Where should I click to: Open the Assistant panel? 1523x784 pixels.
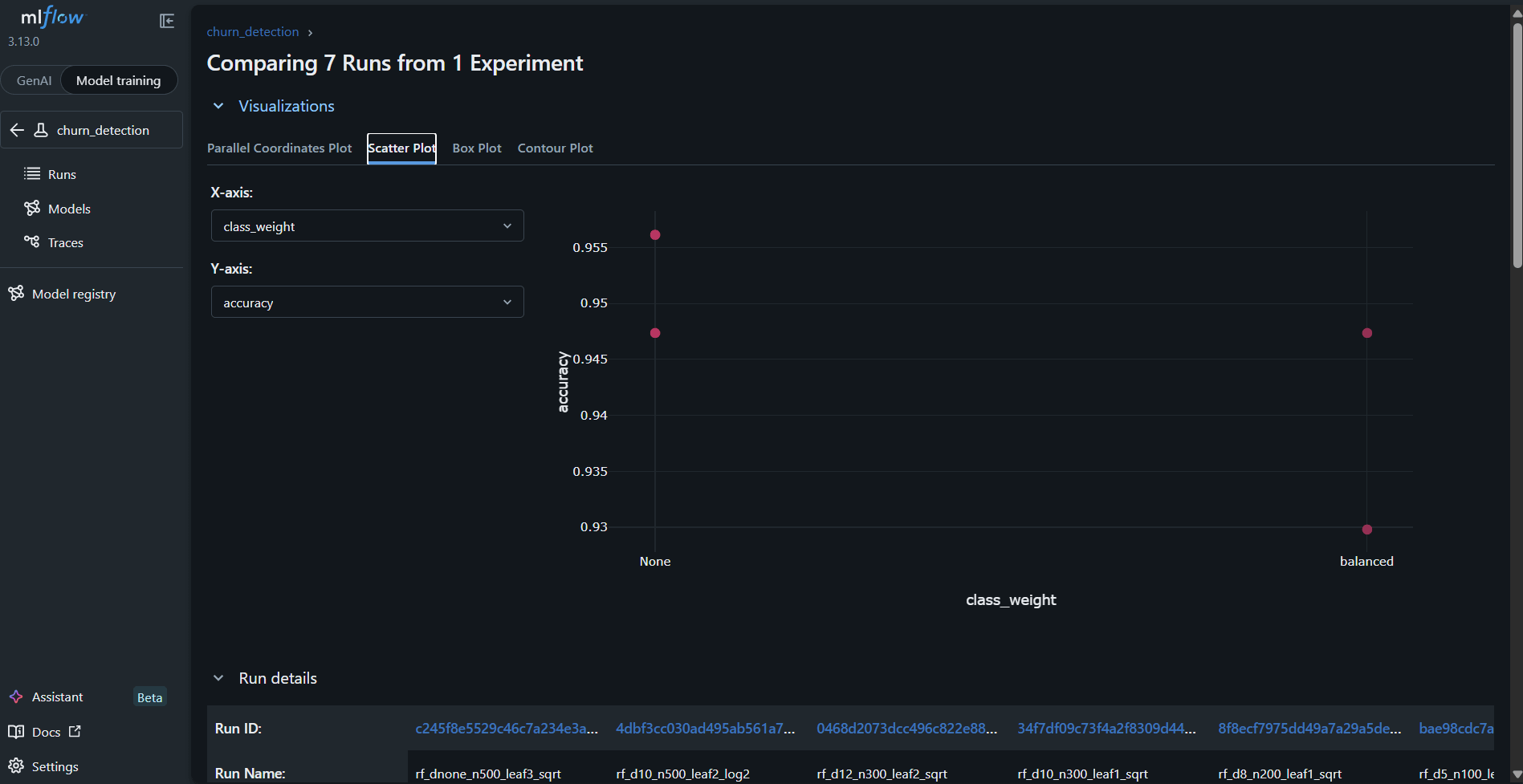pos(57,697)
